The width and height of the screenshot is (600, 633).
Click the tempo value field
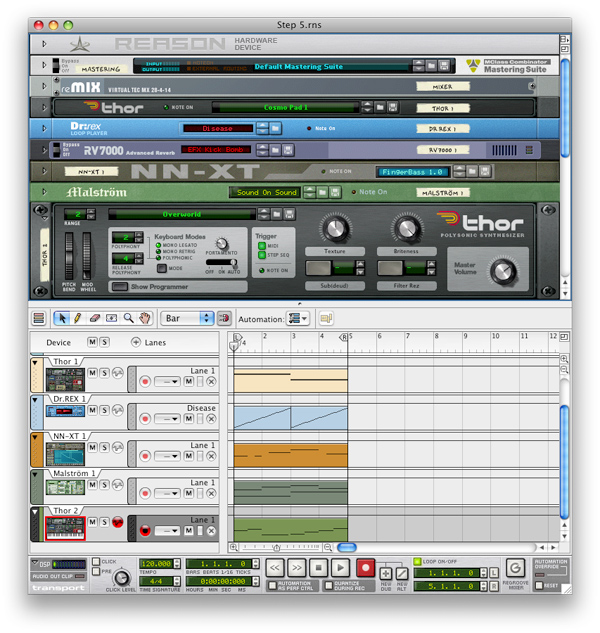point(156,564)
